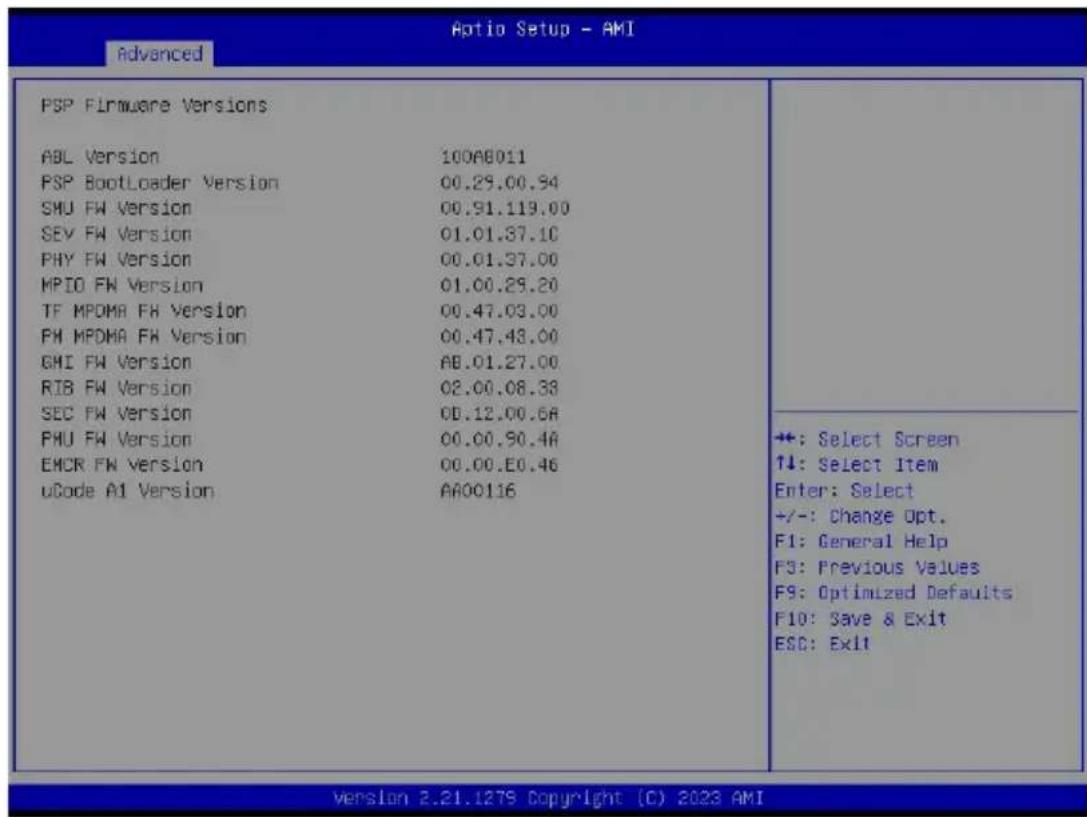This screenshot has height=817, width=1087.
Task: Click the Enter: Select key hint
Action: pos(844,491)
